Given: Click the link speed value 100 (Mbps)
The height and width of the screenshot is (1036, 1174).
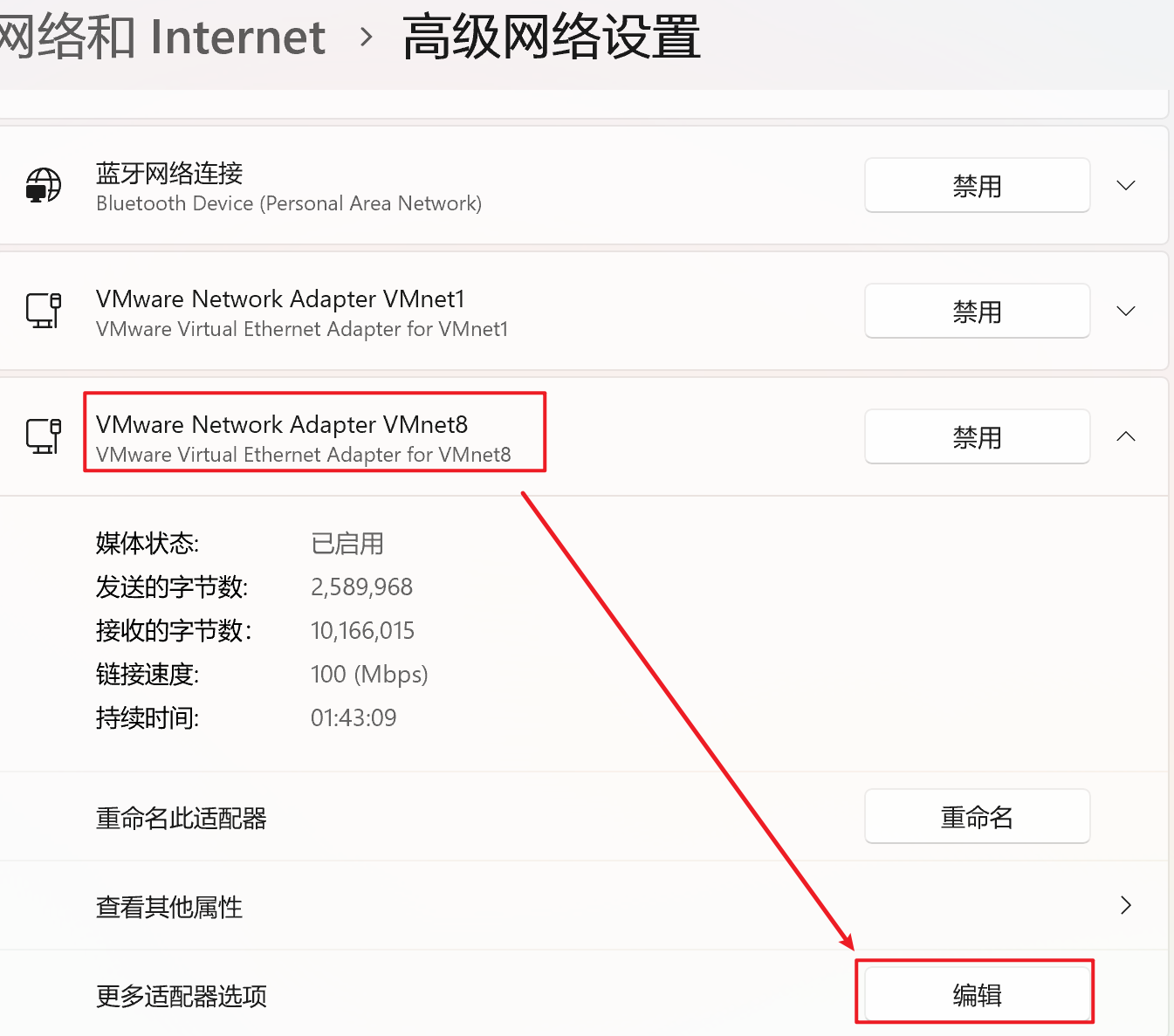Looking at the screenshot, I should click(369, 675).
